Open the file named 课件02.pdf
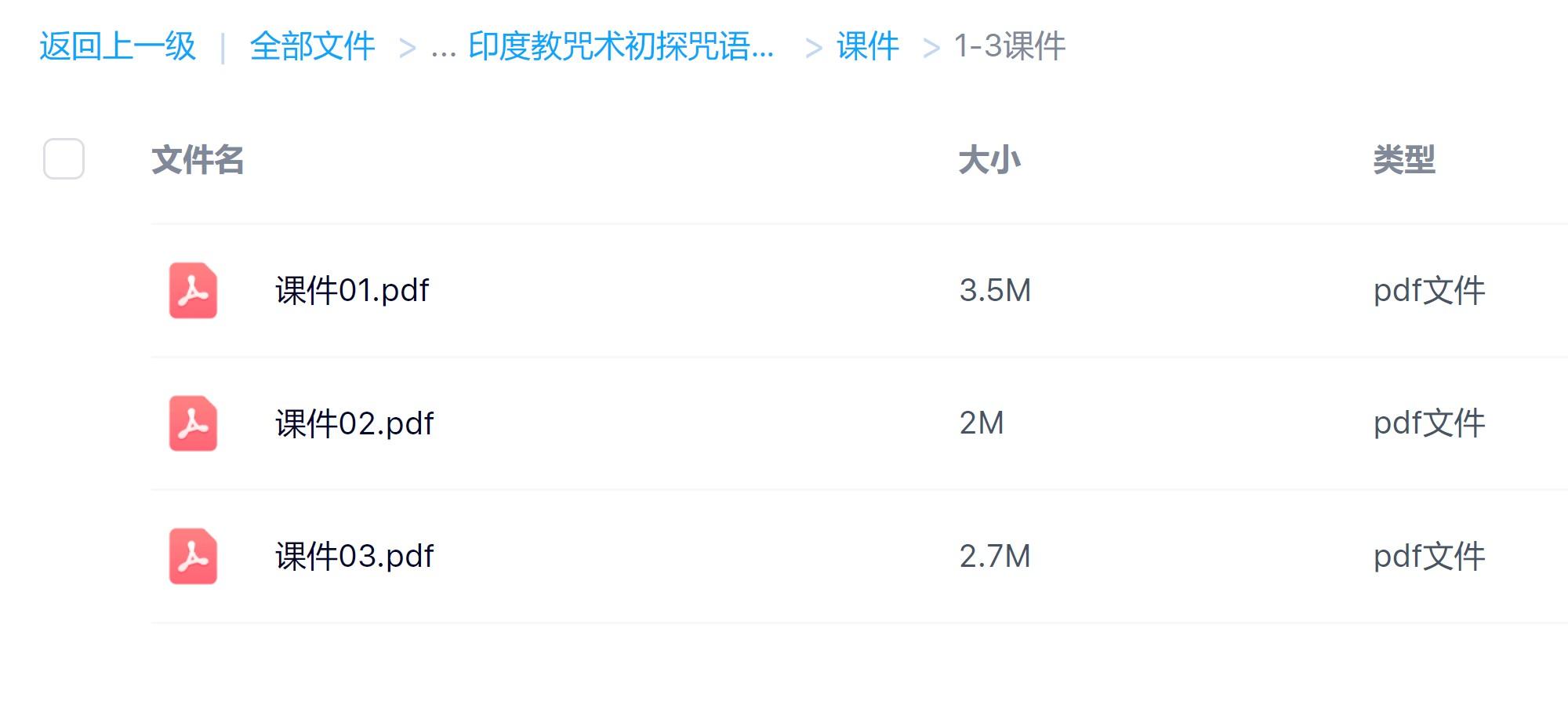 354,423
